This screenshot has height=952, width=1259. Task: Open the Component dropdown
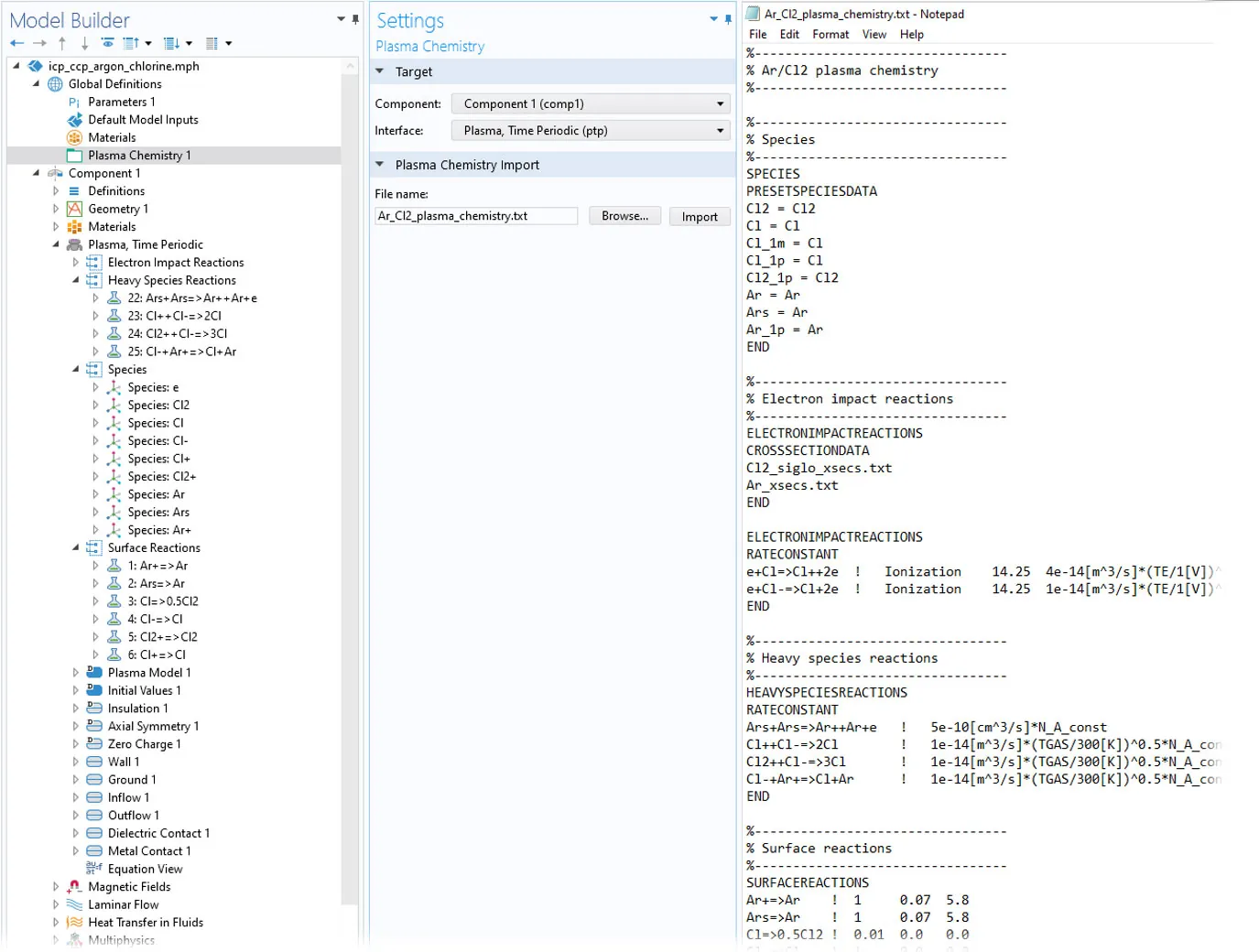pyautogui.click(x=591, y=104)
